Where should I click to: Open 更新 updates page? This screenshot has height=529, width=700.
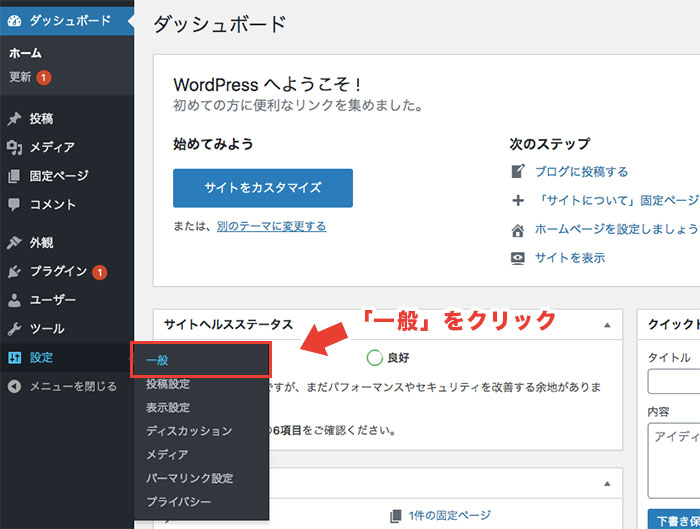pyautogui.click(x=21, y=77)
